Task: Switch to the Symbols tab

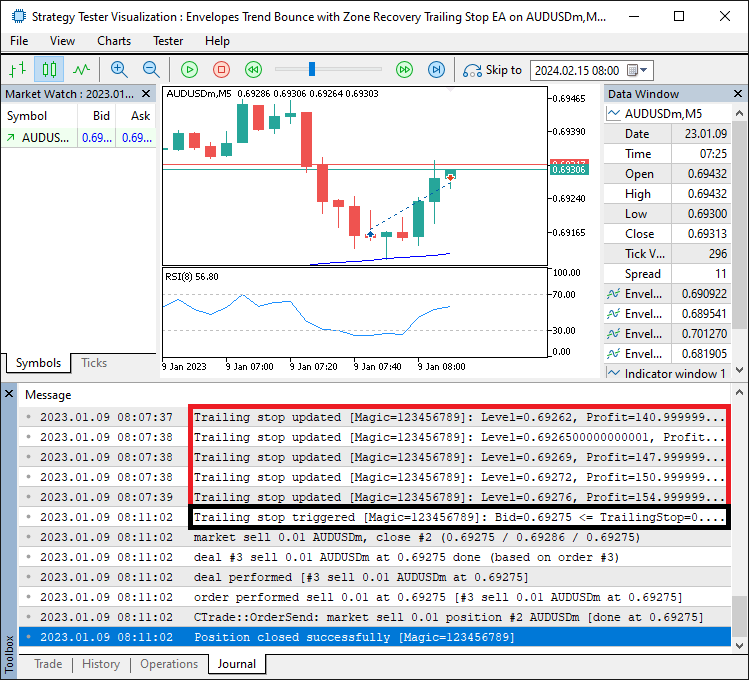Action: coord(38,363)
